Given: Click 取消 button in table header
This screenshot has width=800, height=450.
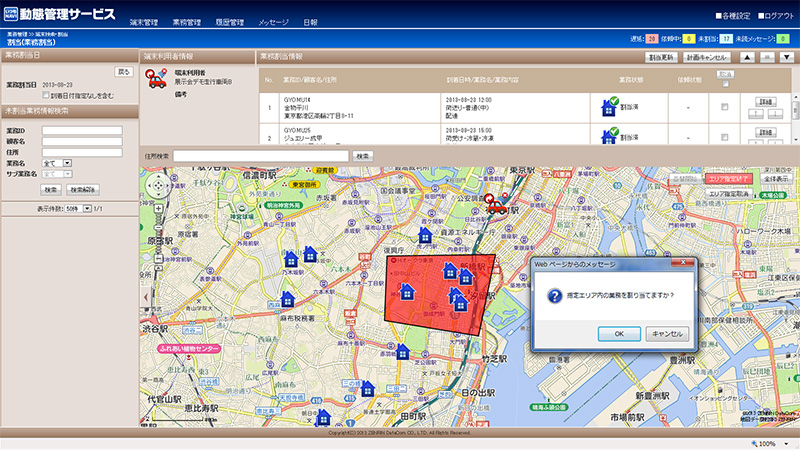Looking at the screenshot, I should (x=726, y=74).
